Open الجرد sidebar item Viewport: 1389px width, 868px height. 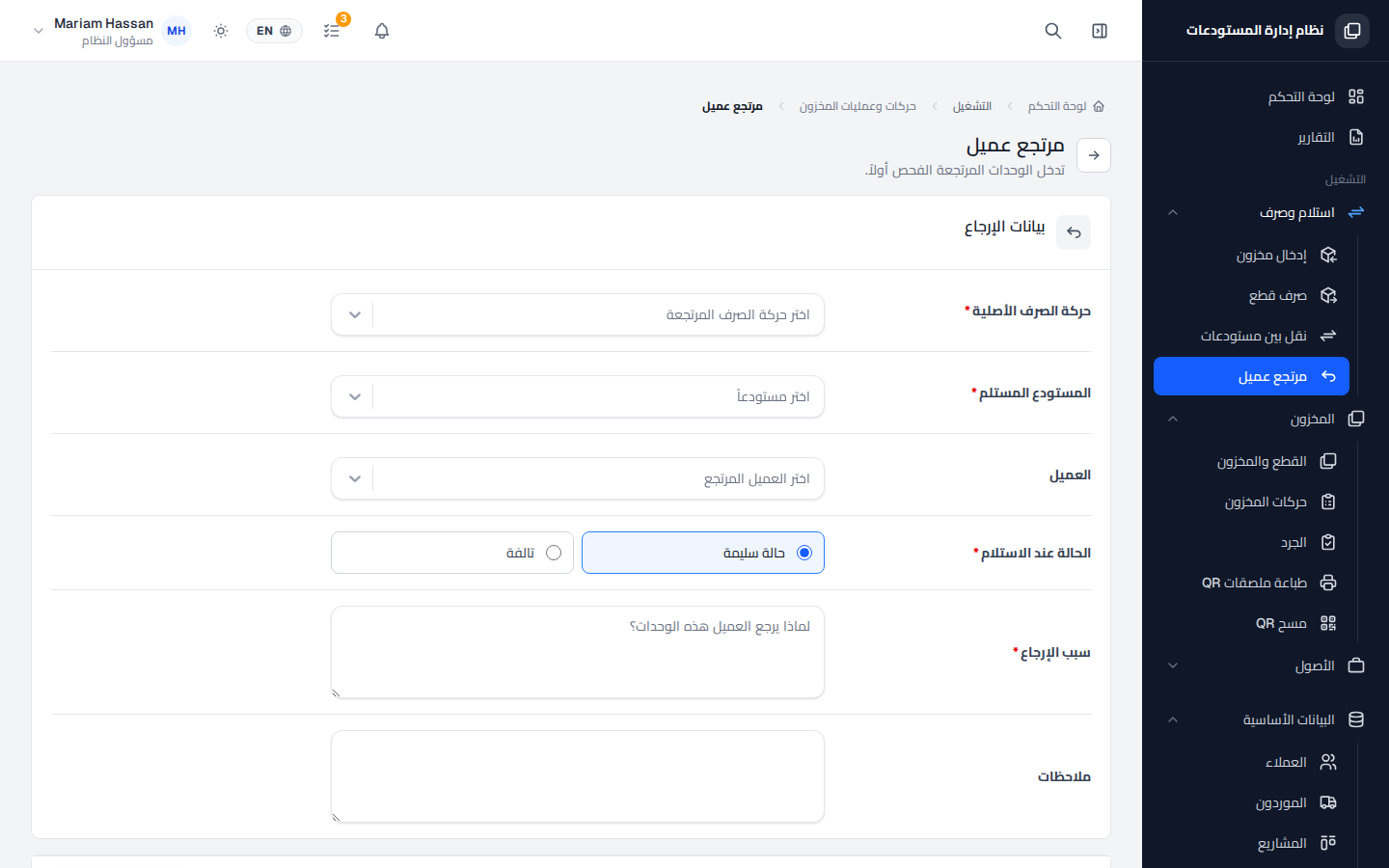click(1252, 542)
